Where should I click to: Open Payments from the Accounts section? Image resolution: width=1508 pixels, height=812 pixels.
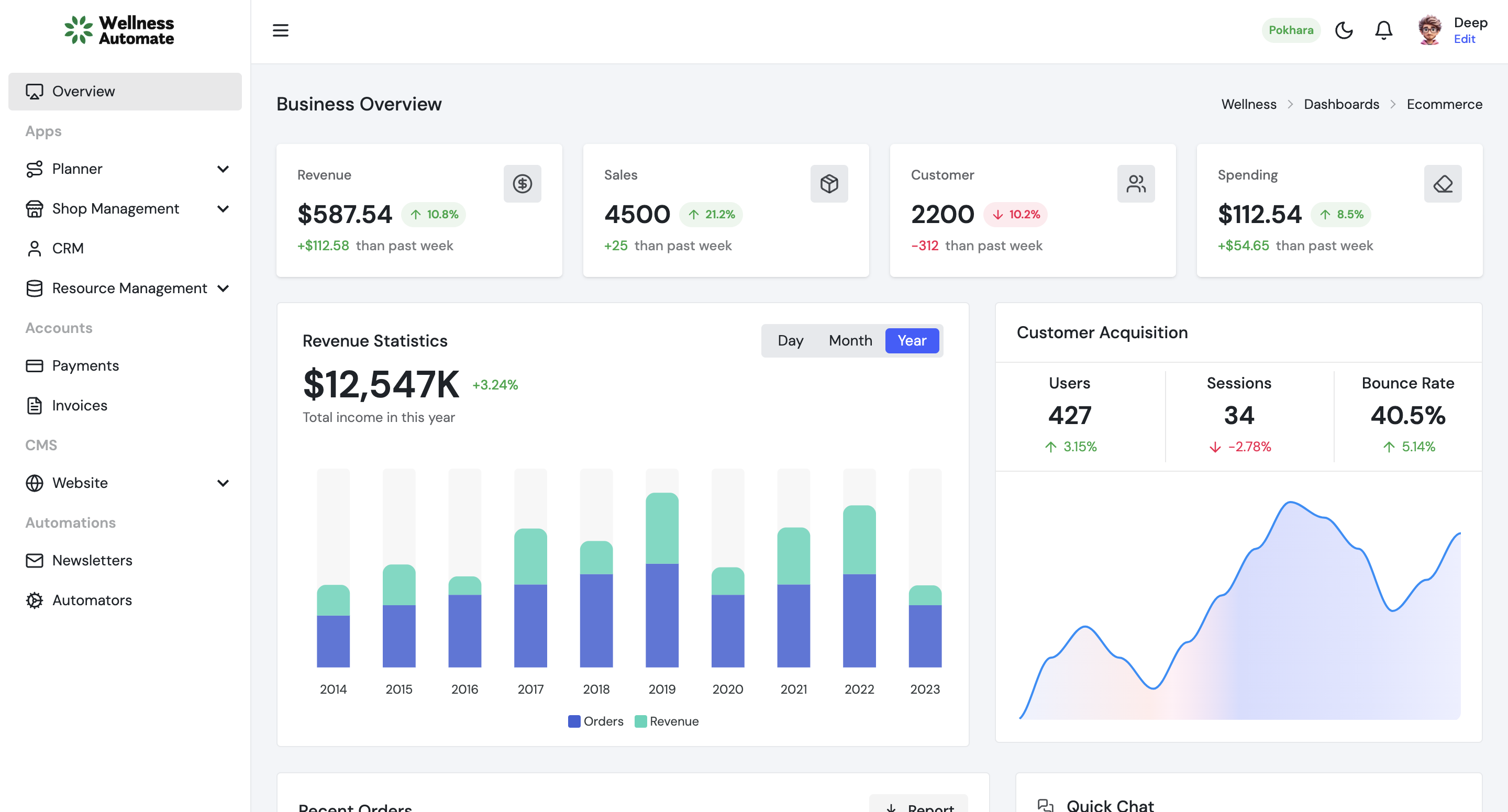coord(85,365)
